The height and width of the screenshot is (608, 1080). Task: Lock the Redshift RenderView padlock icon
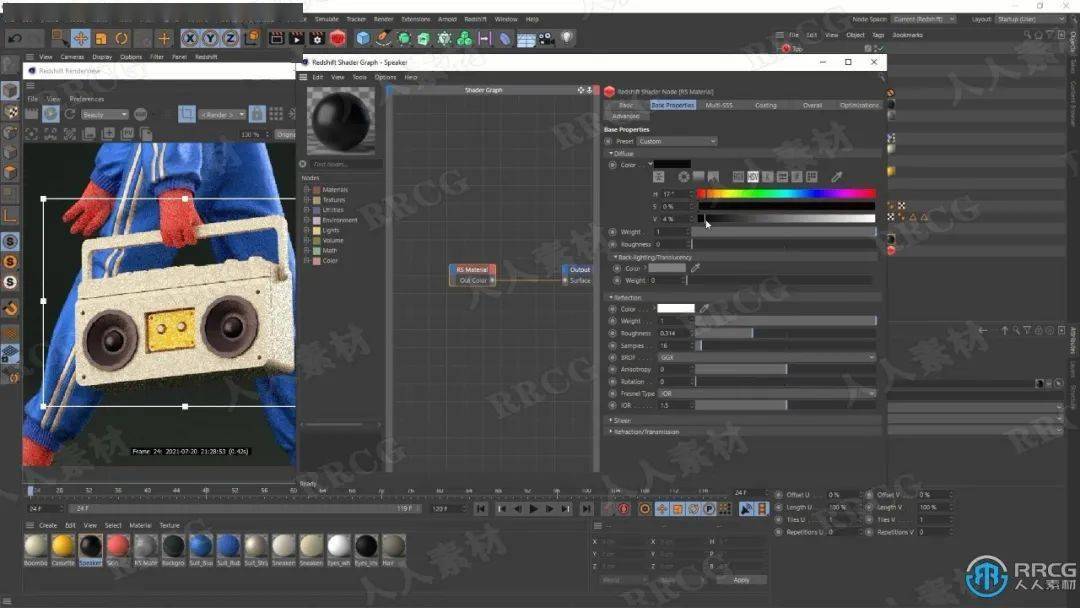click(257, 114)
